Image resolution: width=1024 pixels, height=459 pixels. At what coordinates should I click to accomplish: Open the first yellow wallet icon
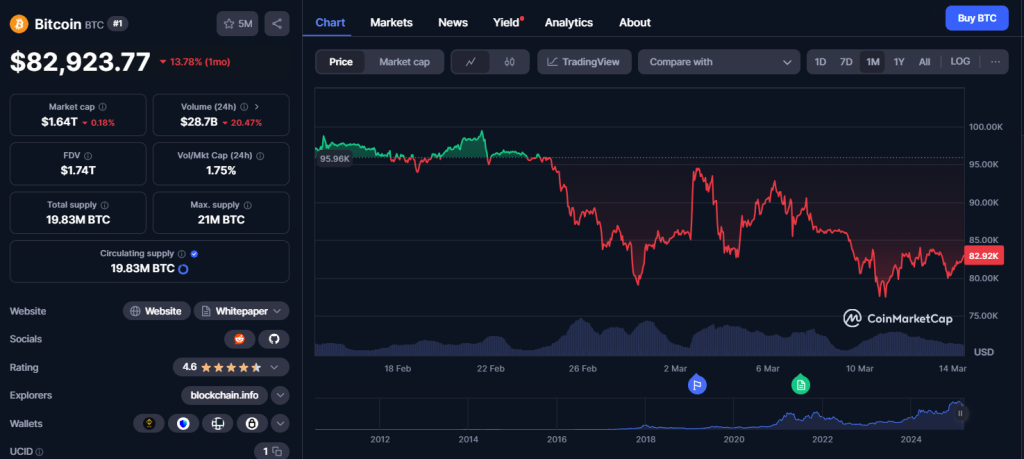click(149, 424)
